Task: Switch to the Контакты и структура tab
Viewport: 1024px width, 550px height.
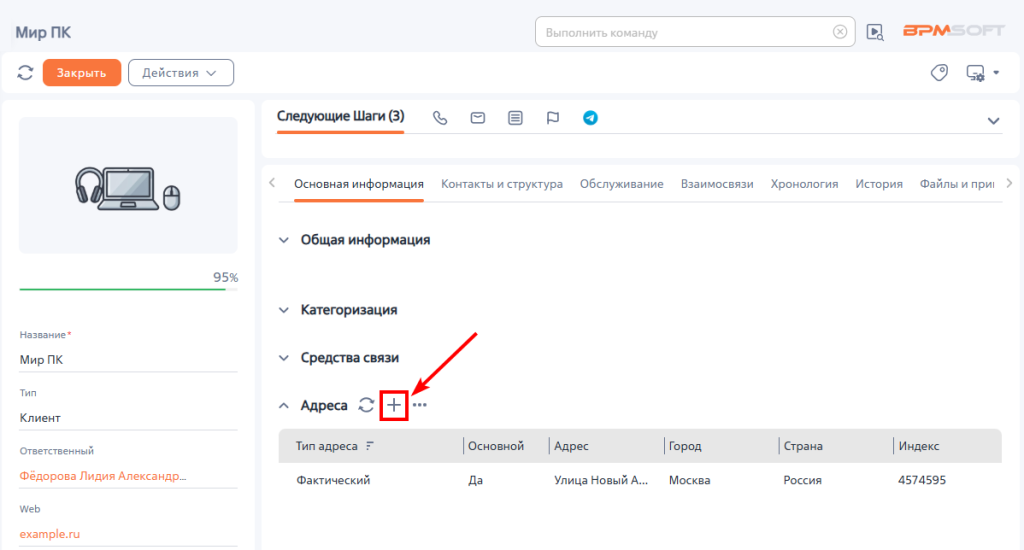Action: click(501, 184)
